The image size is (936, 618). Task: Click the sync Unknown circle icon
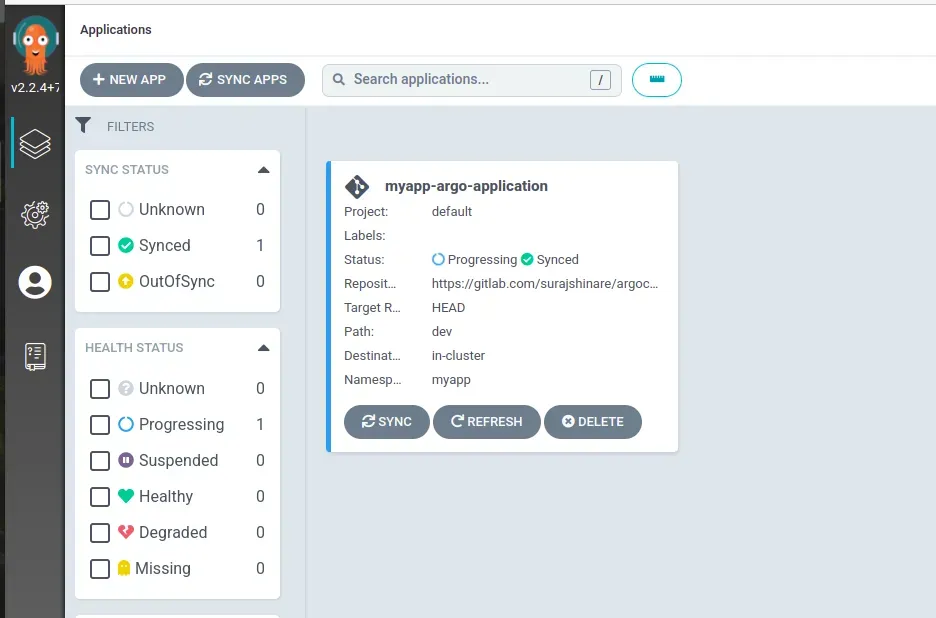tap(125, 210)
